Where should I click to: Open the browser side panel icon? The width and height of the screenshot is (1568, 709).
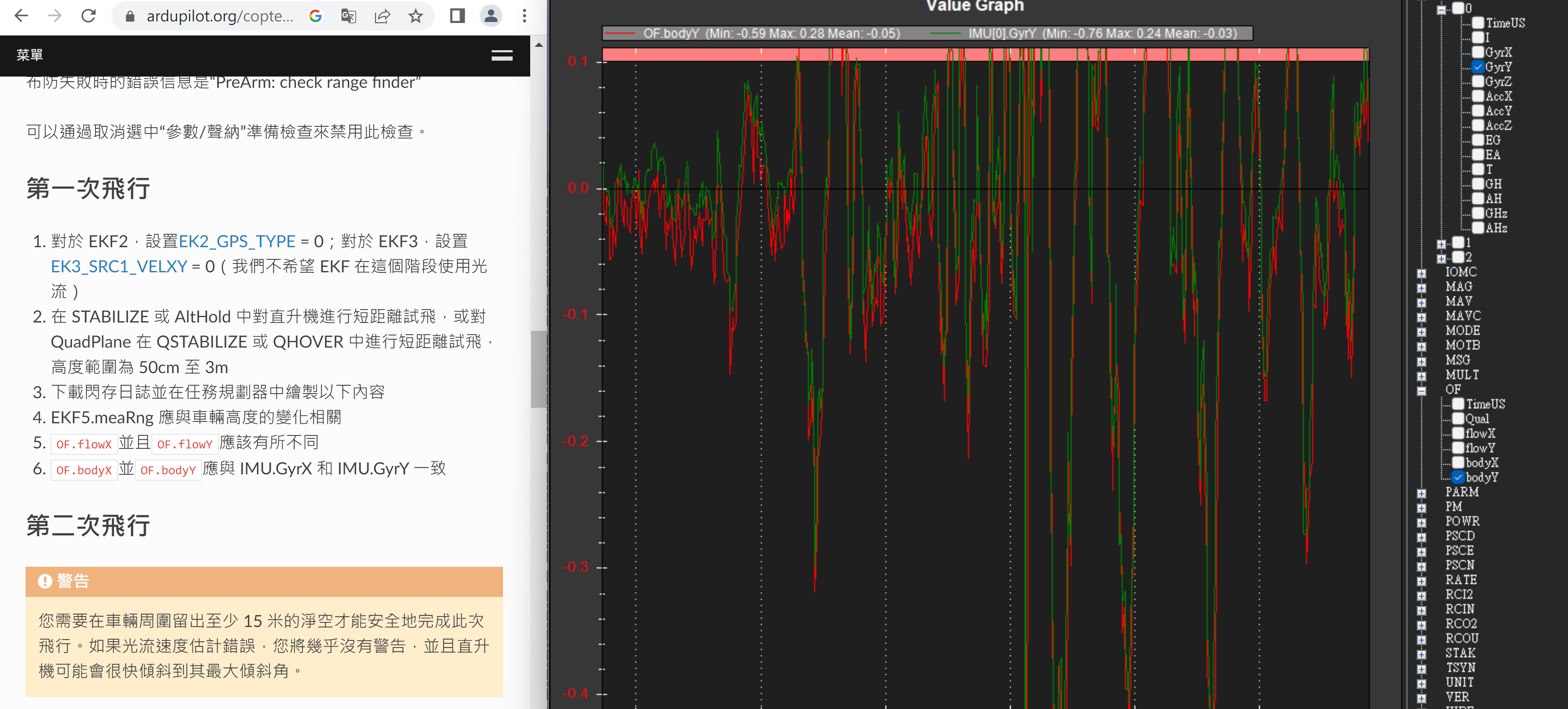[x=457, y=16]
